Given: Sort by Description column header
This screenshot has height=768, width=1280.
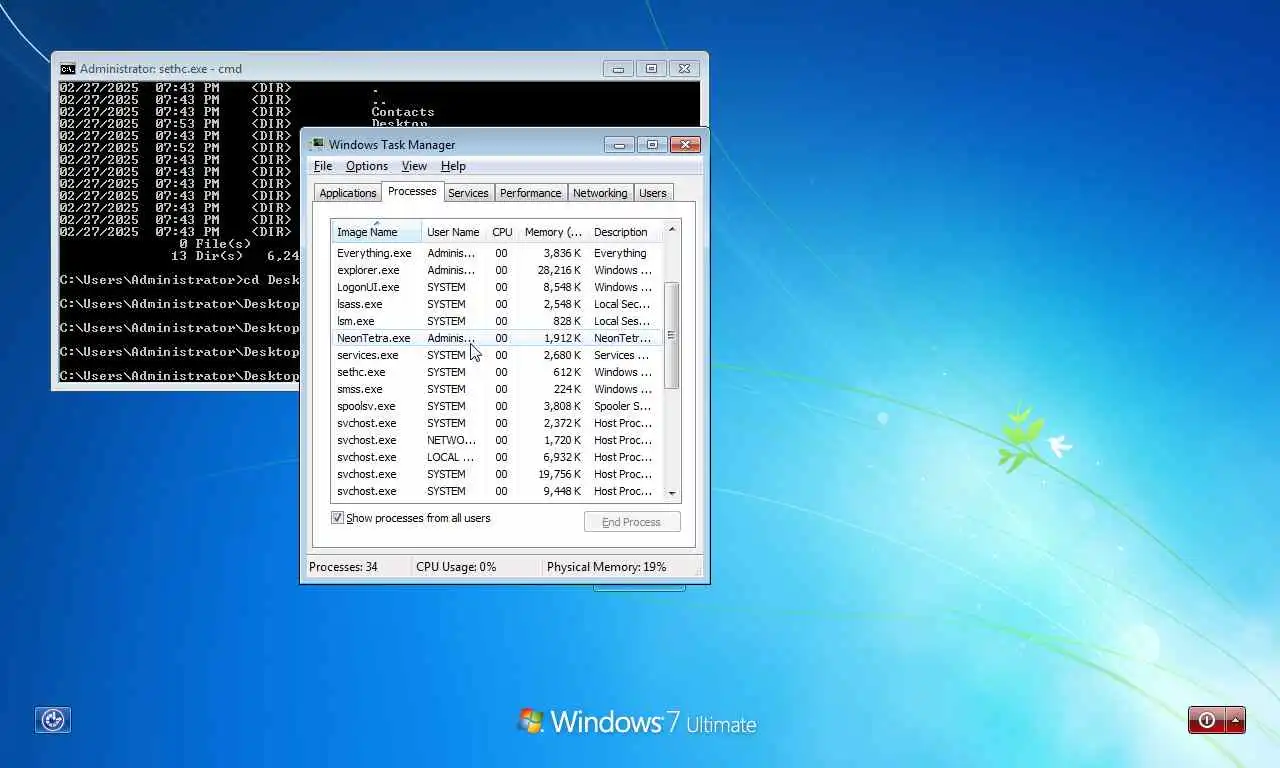Looking at the screenshot, I should [625, 232].
